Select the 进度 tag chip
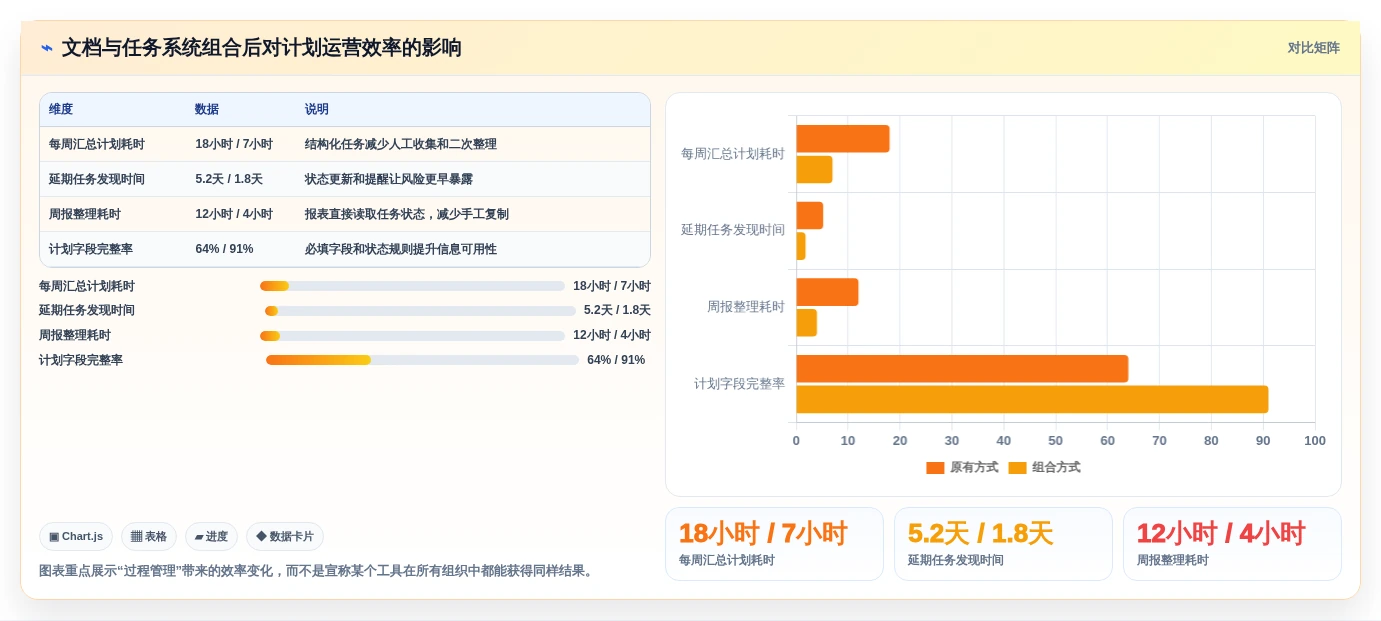This screenshot has height=621, width=1381. pos(211,537)
